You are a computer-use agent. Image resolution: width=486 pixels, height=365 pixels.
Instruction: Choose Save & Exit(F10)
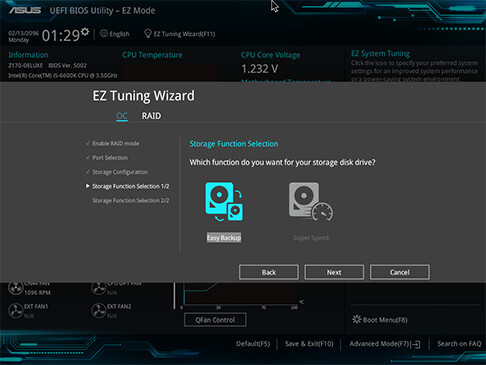point(309,344)
